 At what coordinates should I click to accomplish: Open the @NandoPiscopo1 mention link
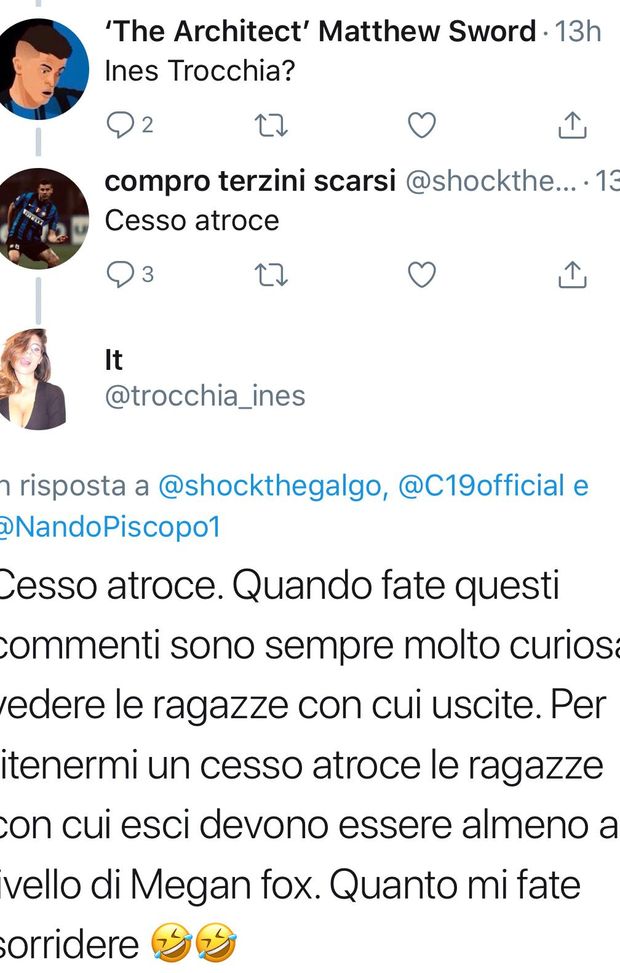(x=110, y=527)
